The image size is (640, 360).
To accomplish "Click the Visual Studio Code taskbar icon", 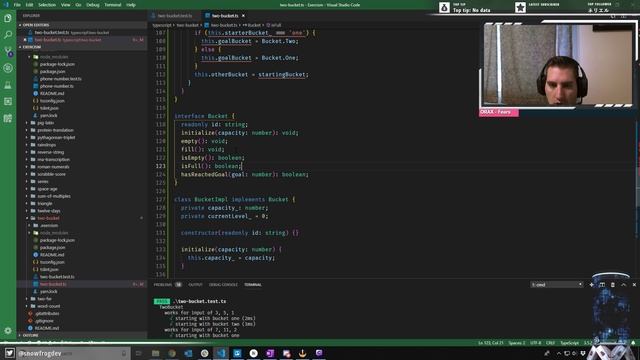I will (x=221, y=353).
